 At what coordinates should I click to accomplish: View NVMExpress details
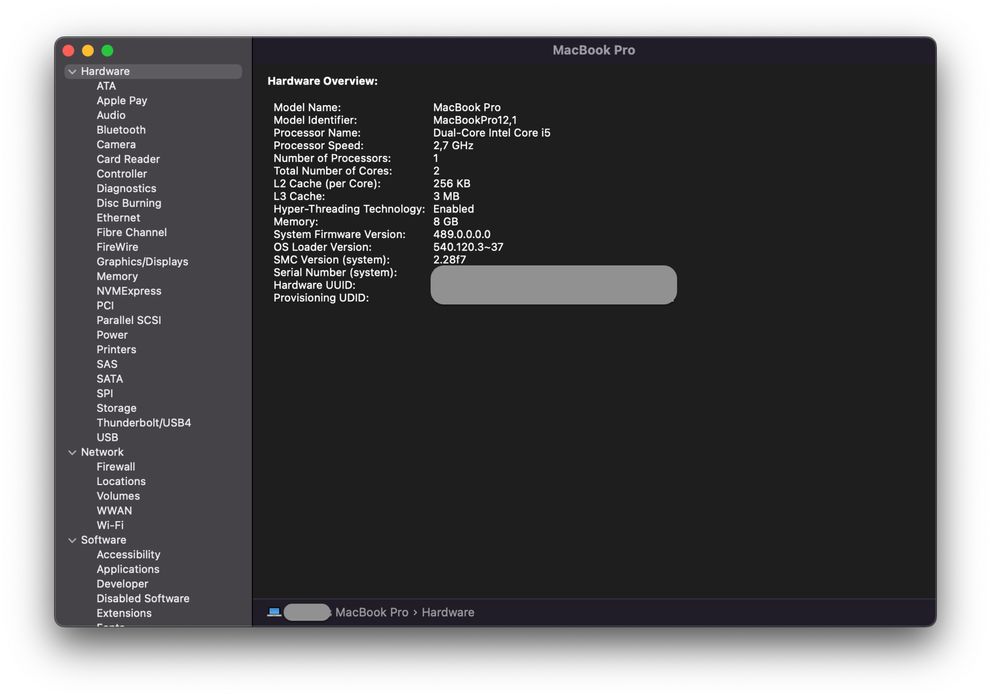(128, 291)
